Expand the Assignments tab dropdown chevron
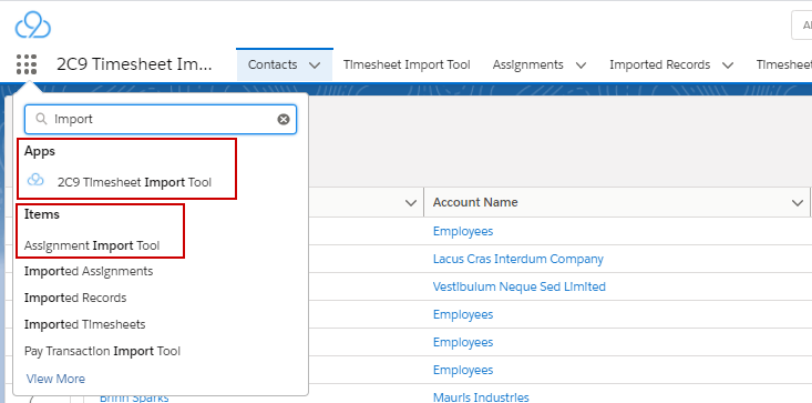The height and width of the screenshot is (403, 812). tap(581, 65)
